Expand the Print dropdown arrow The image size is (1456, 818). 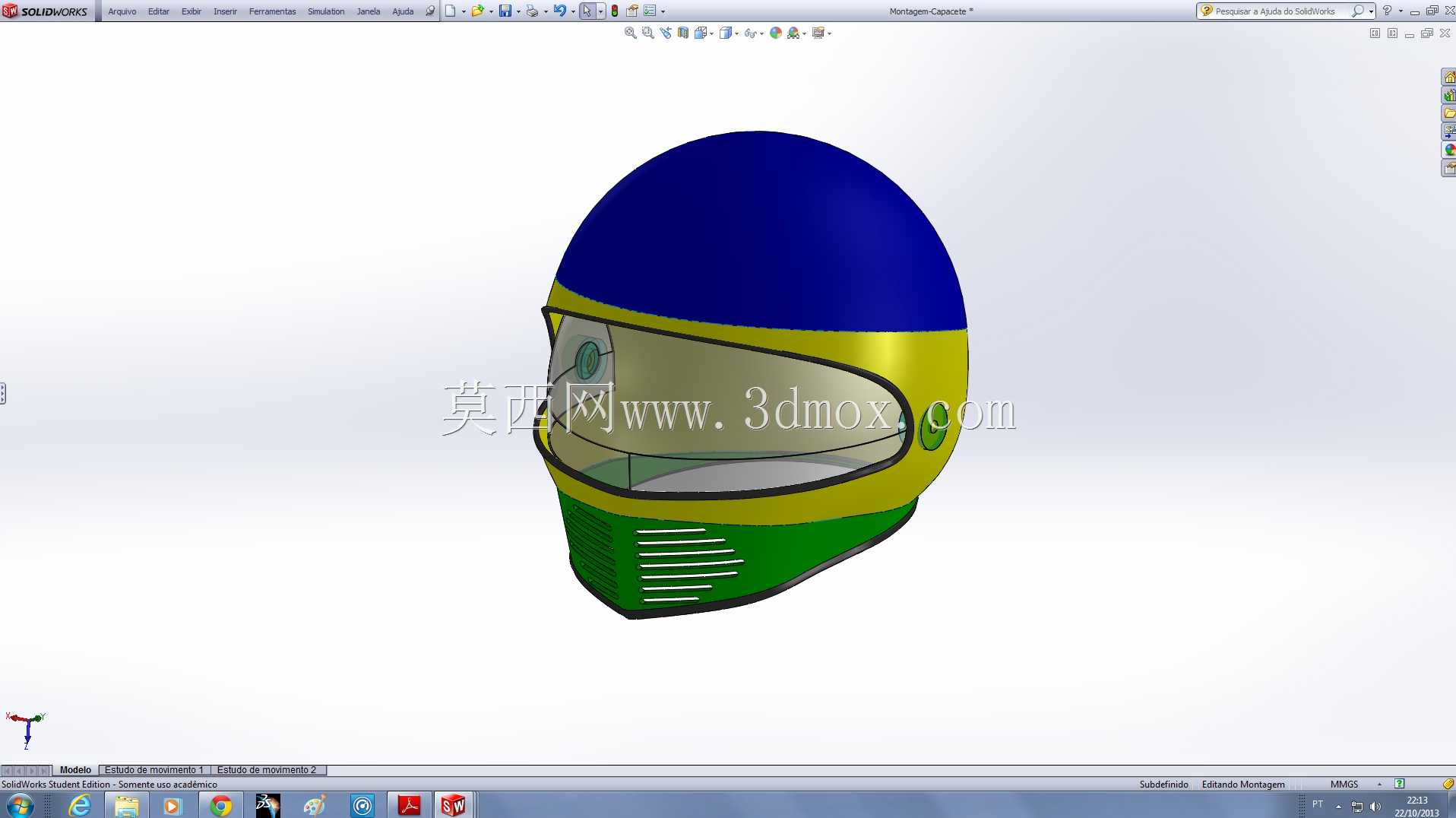pos(546,11)
